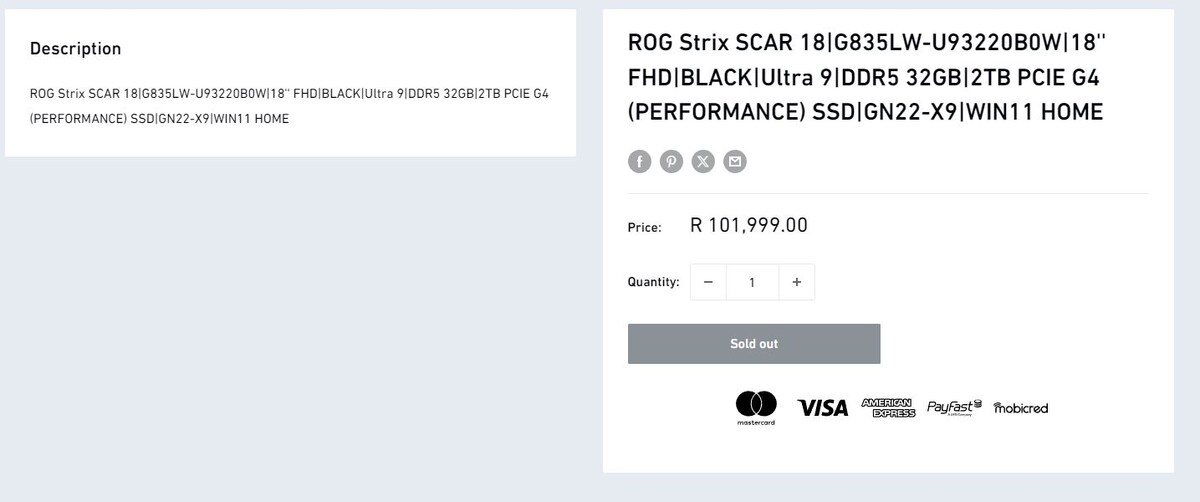This screenshot has height=502, width=1200.
Task: Click the Mastercard payment logo
Action: (x=756, y=407)
